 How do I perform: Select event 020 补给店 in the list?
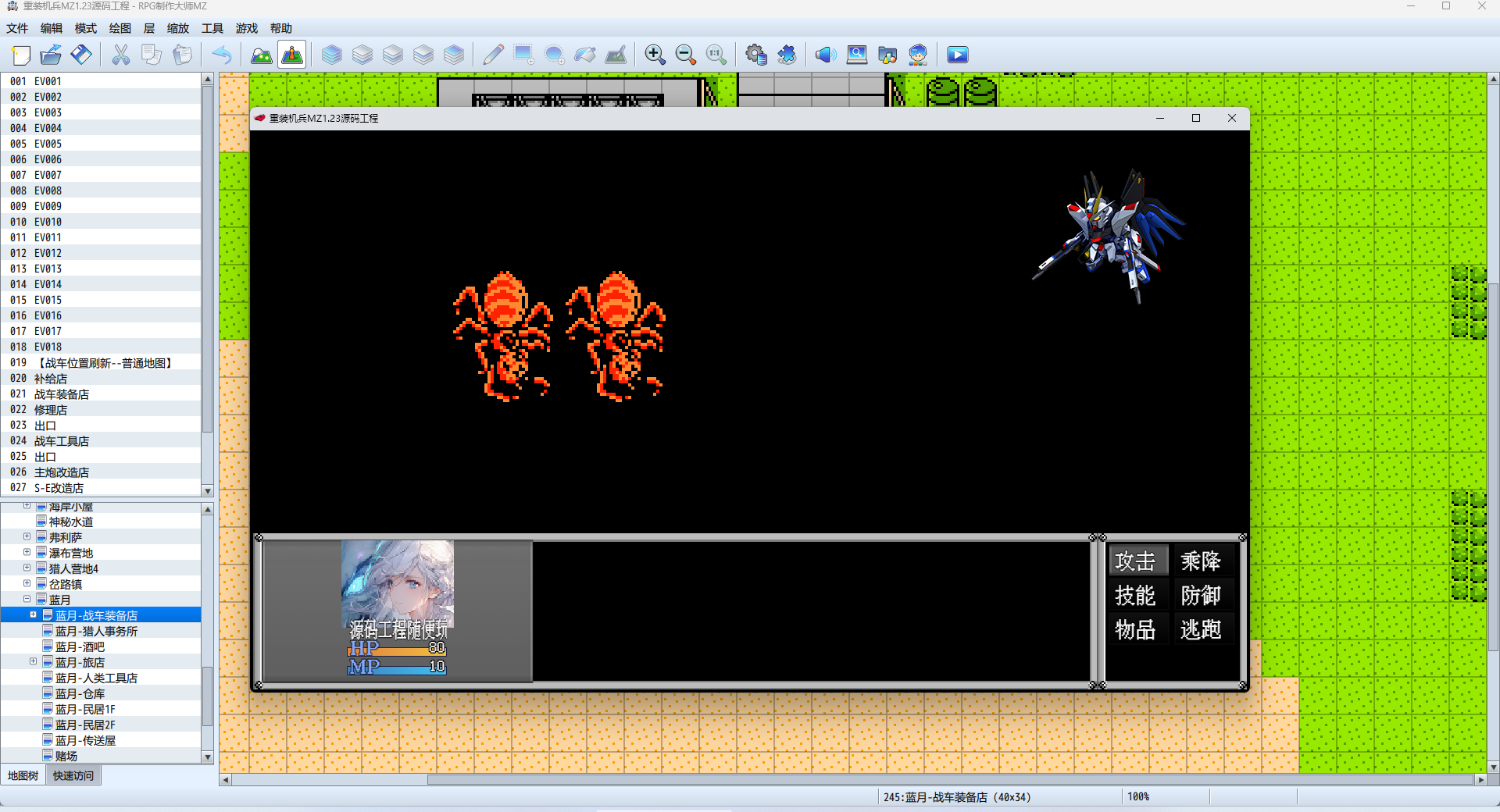coord(102,379)
